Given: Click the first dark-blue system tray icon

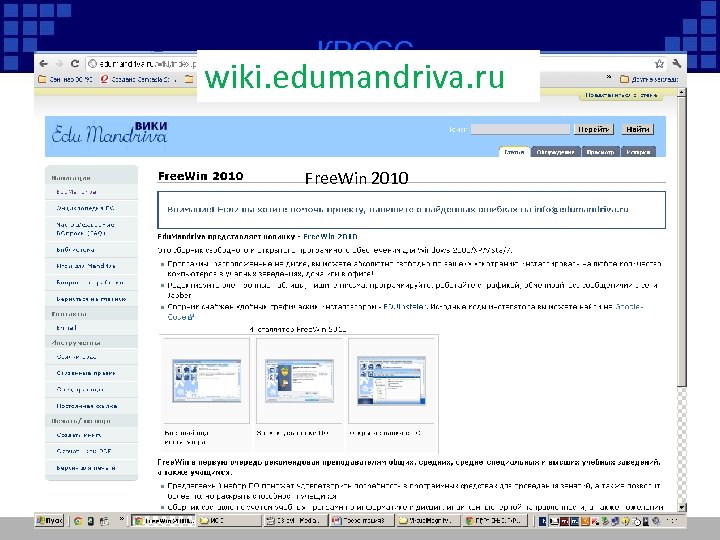Looking at the screenshot, I should tap(543, 521).
